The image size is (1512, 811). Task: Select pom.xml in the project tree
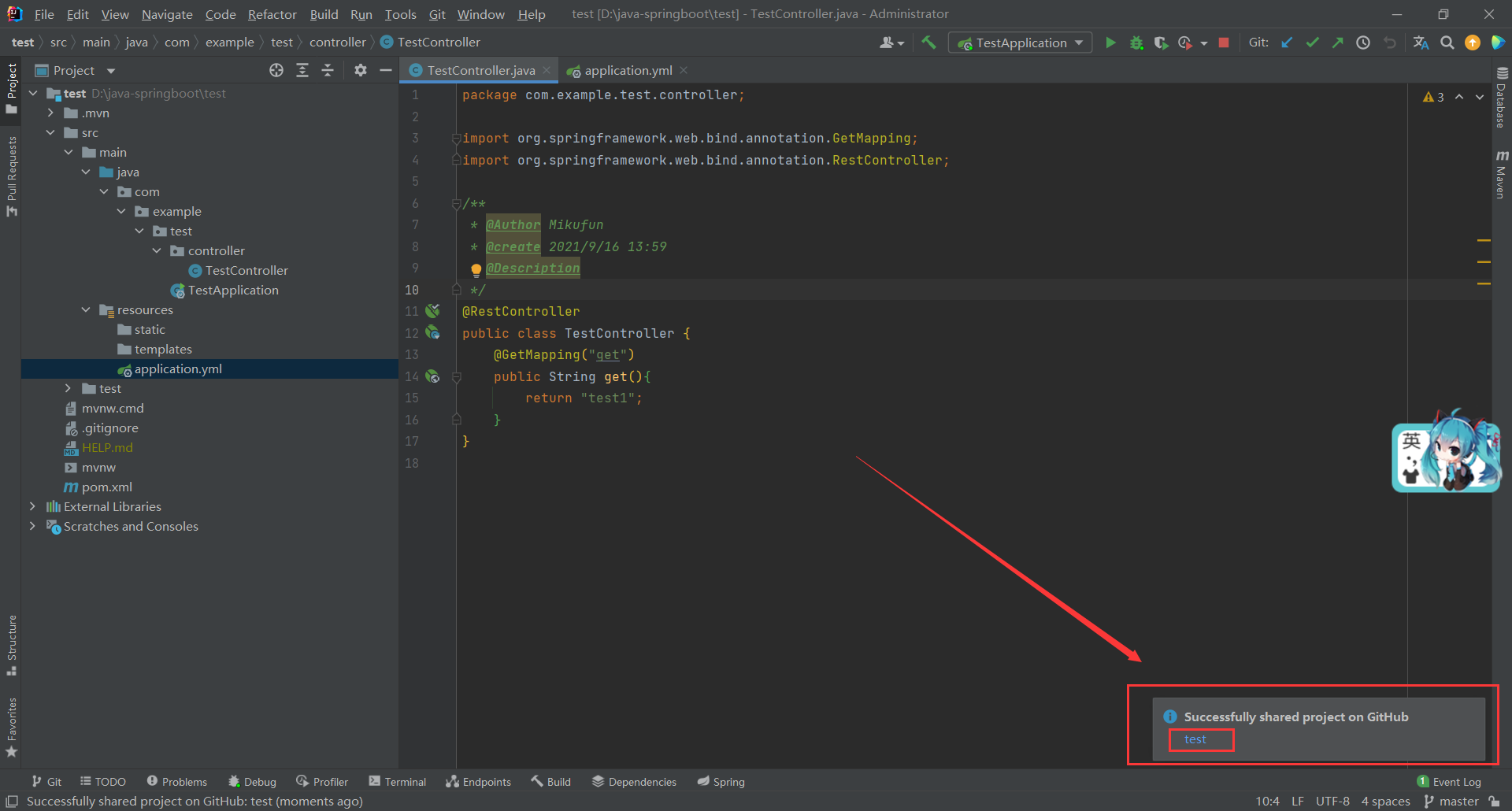click(x=107, y=487)
